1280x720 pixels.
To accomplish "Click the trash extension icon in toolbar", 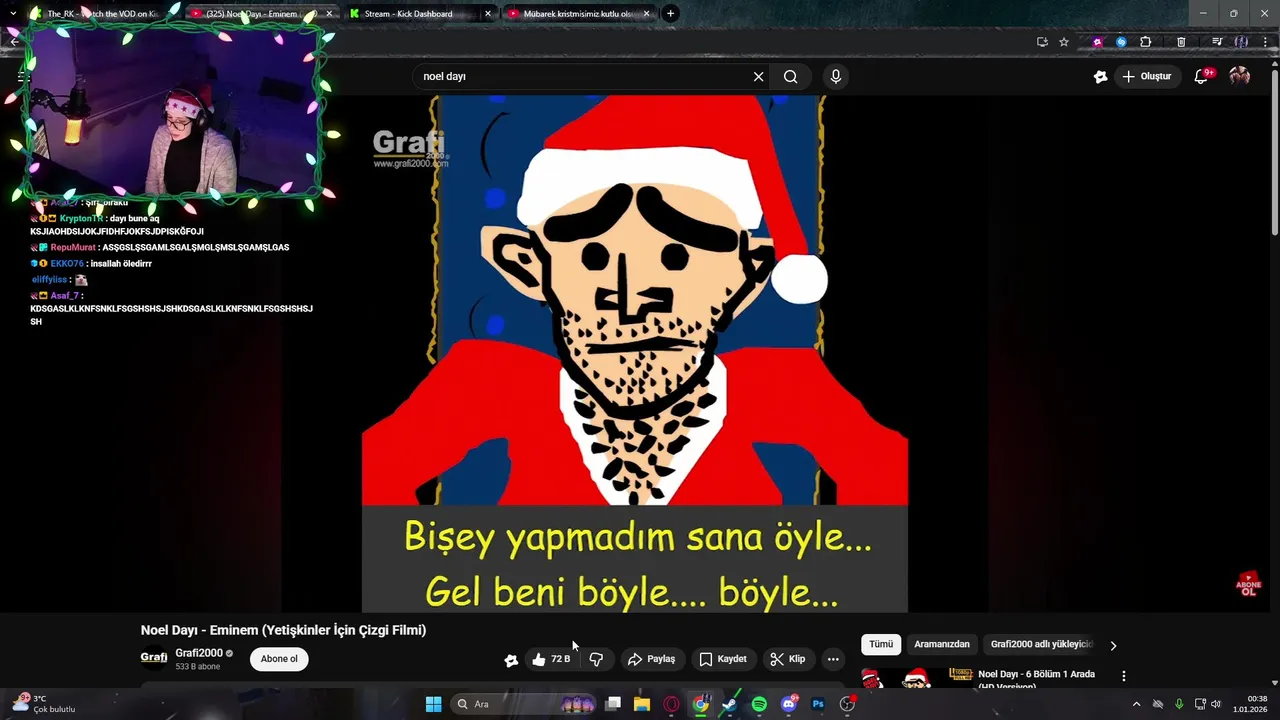I will (1181, 42).
